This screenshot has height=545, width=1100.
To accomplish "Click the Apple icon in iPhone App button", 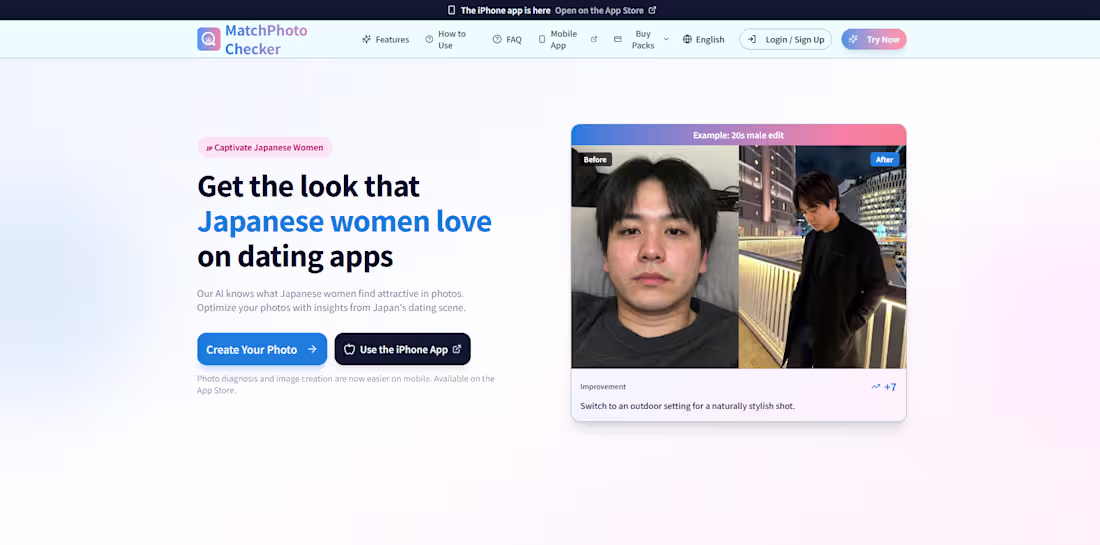I will (x=349, y=349).
